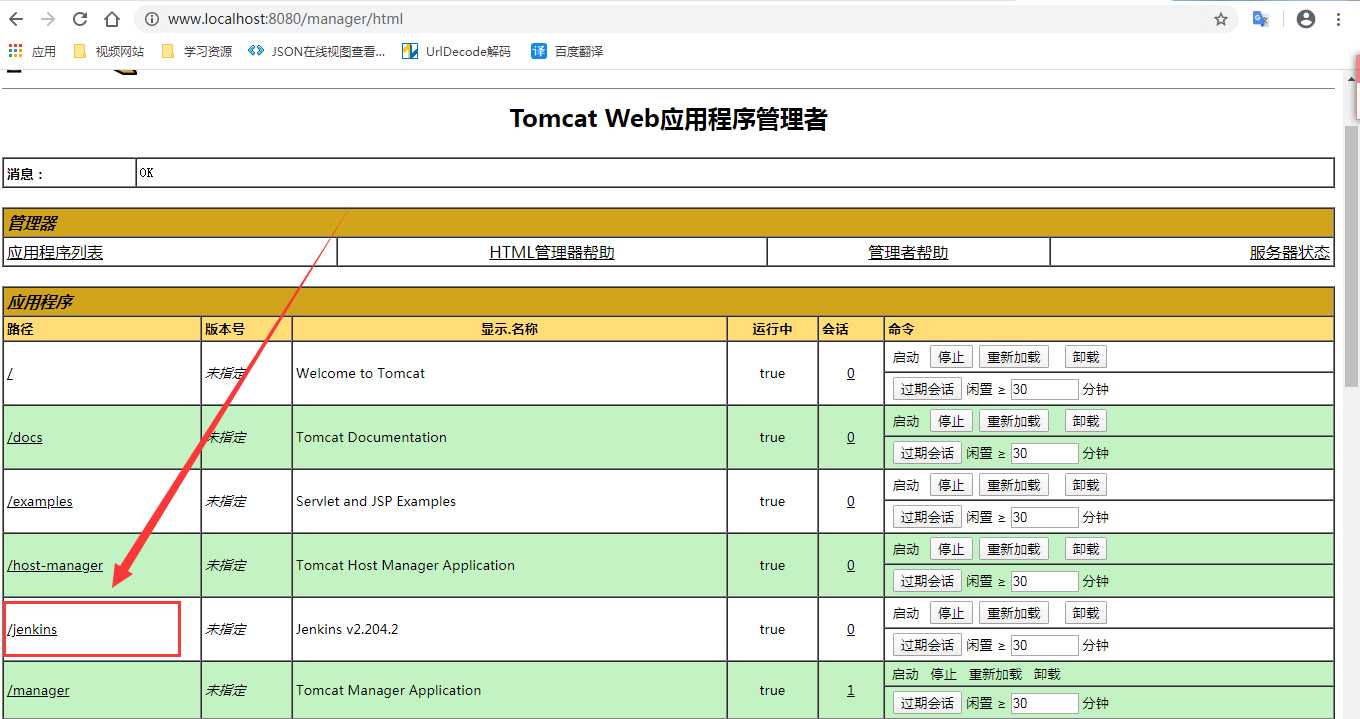Open the UrlDecode解码 bookmark
The width and height of the screenshot is (1360, 719).
click(456, 51)
